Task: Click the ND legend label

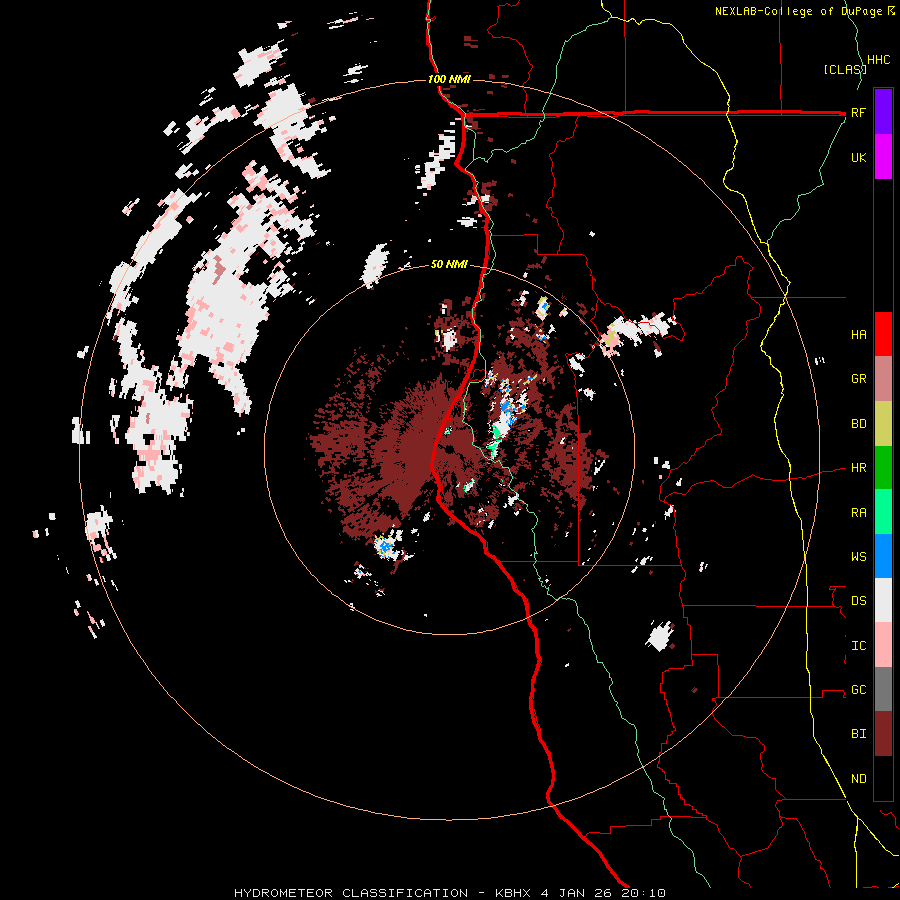Action: (858, 779)
